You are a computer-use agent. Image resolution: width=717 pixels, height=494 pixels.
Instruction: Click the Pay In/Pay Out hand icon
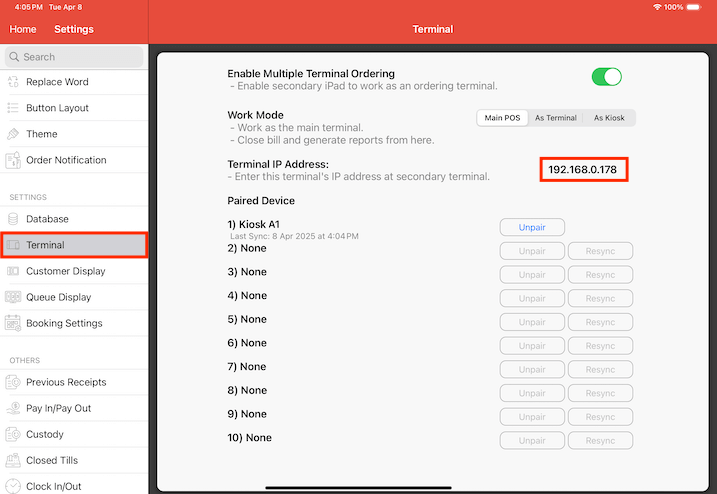tap(13, 408)
